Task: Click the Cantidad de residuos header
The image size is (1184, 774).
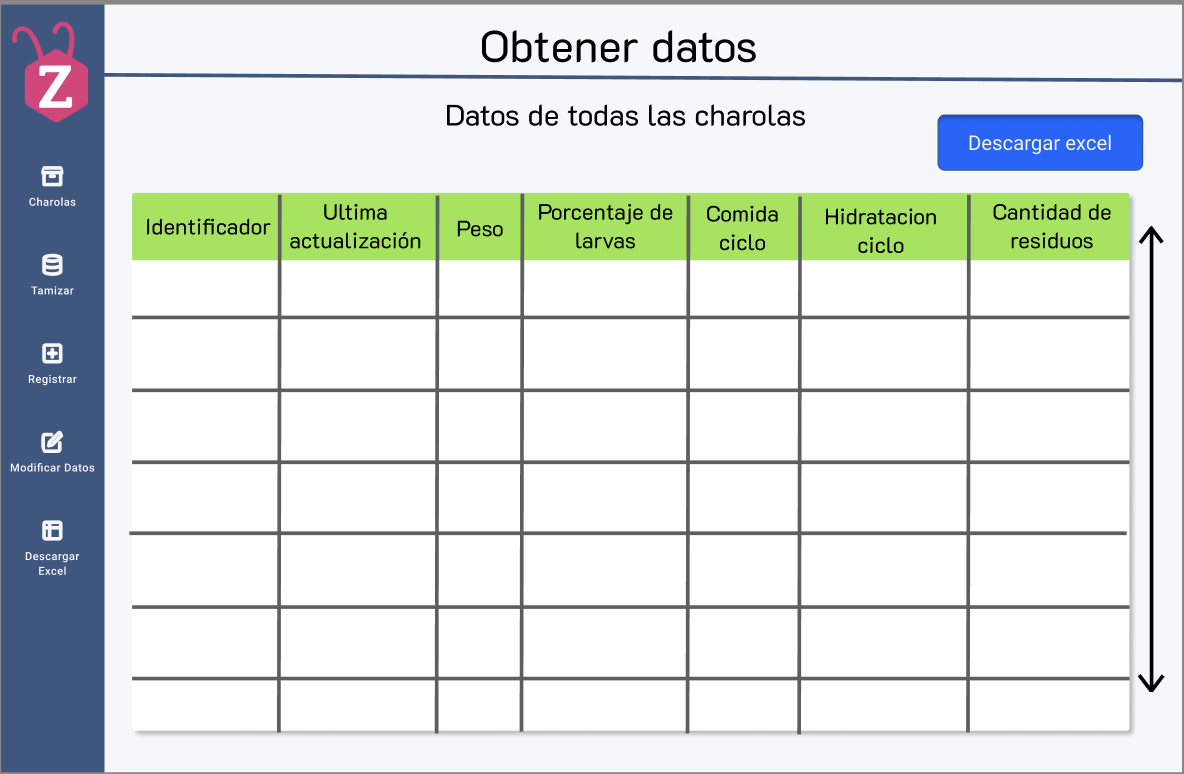Action: point(1050,227)
